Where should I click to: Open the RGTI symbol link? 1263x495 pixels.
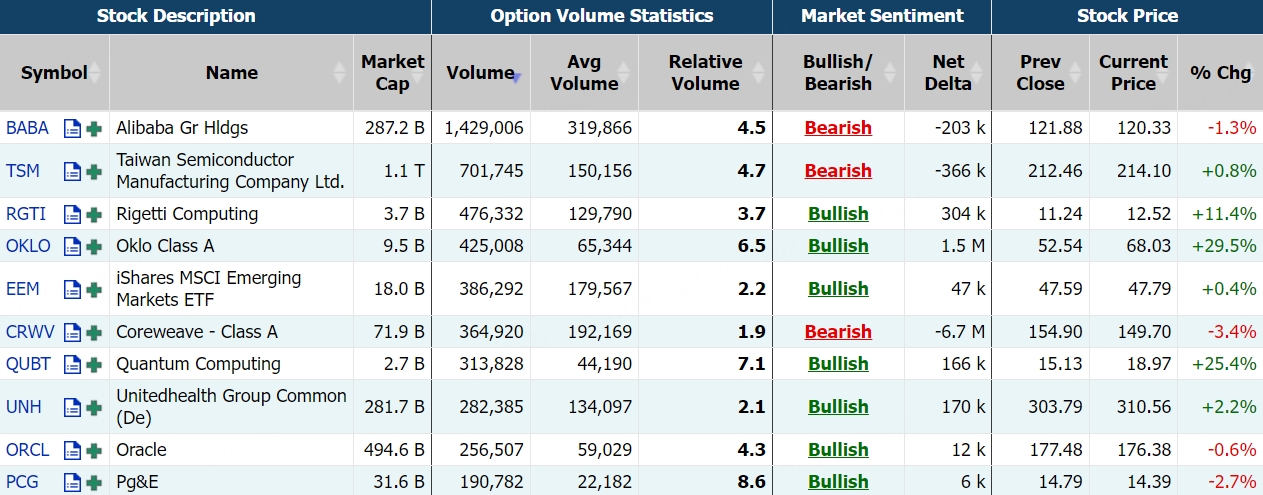pyautogui.click(x=26, y=214)
